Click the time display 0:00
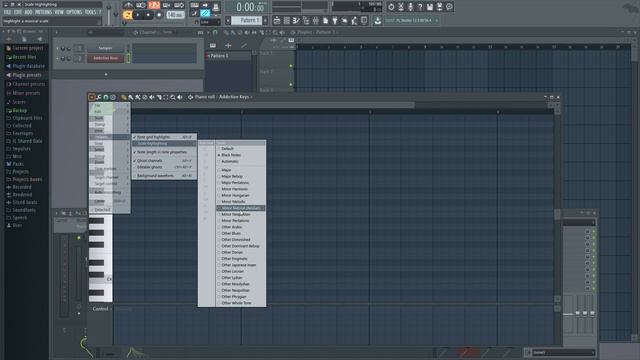Viewport: 640px width, 360px height. pos(251,7)
